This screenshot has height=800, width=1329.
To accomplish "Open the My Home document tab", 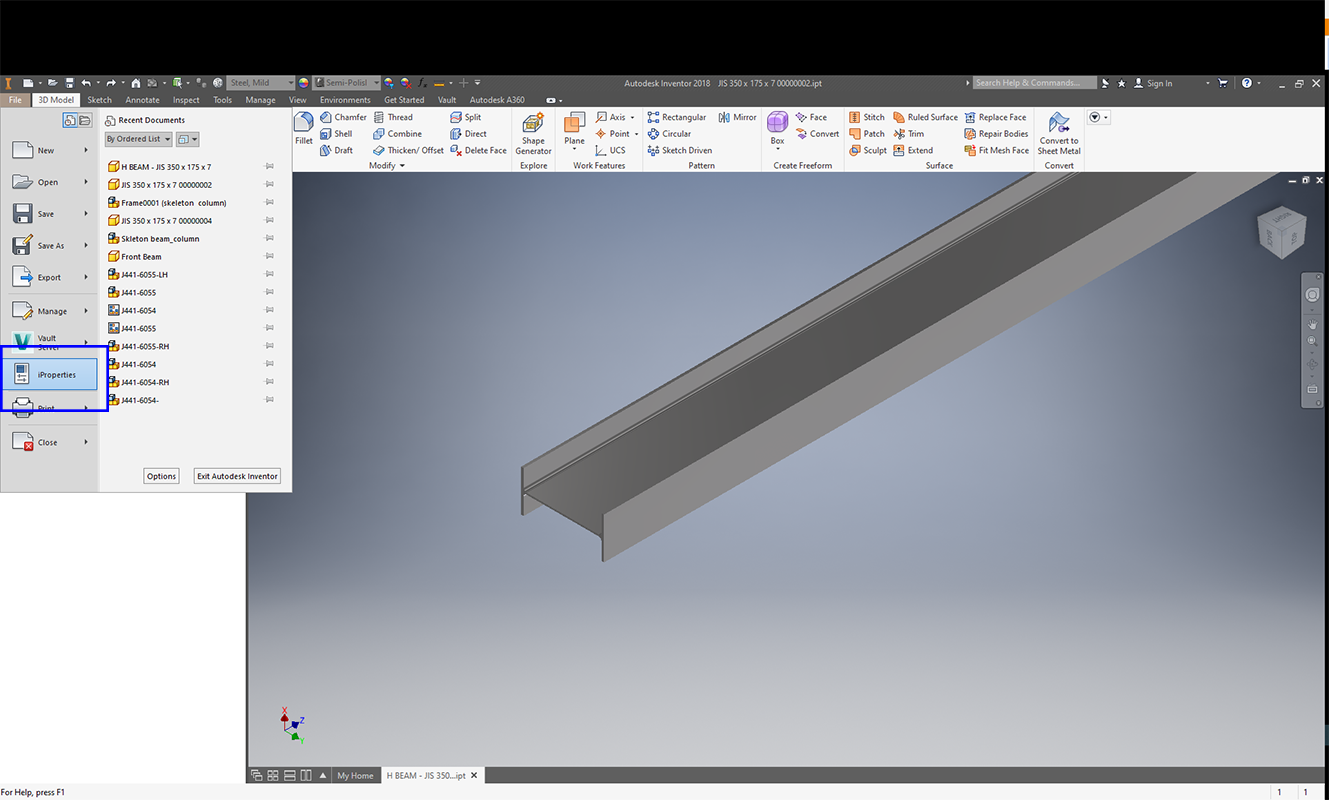I will (355, 775).
